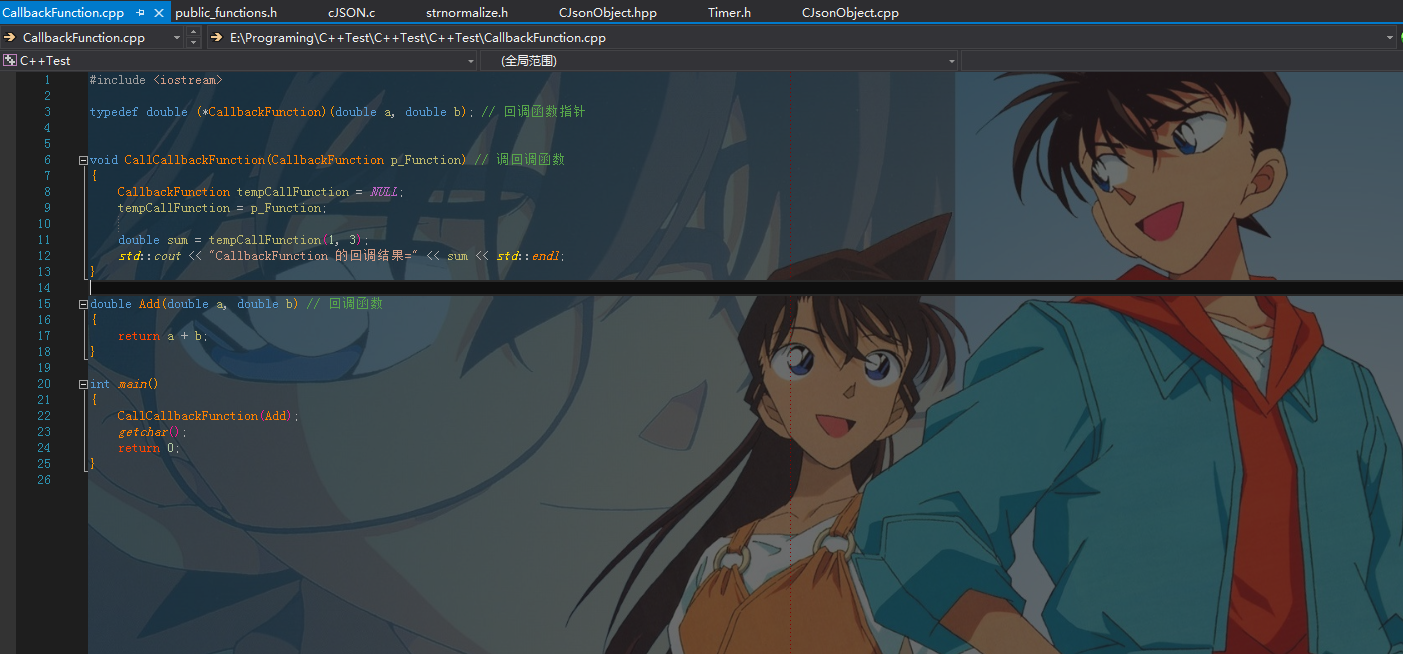Close the CallbackFunction.cpp tab

point(159,13)
